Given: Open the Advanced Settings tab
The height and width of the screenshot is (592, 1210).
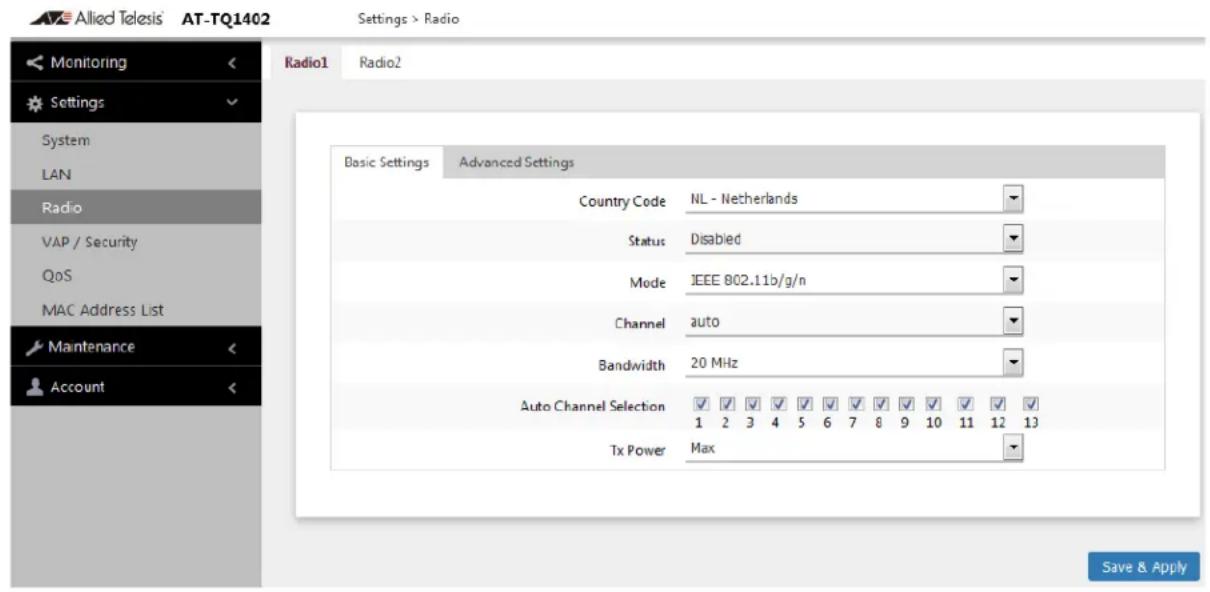Looking at the screenshot, I should point(516,162).
